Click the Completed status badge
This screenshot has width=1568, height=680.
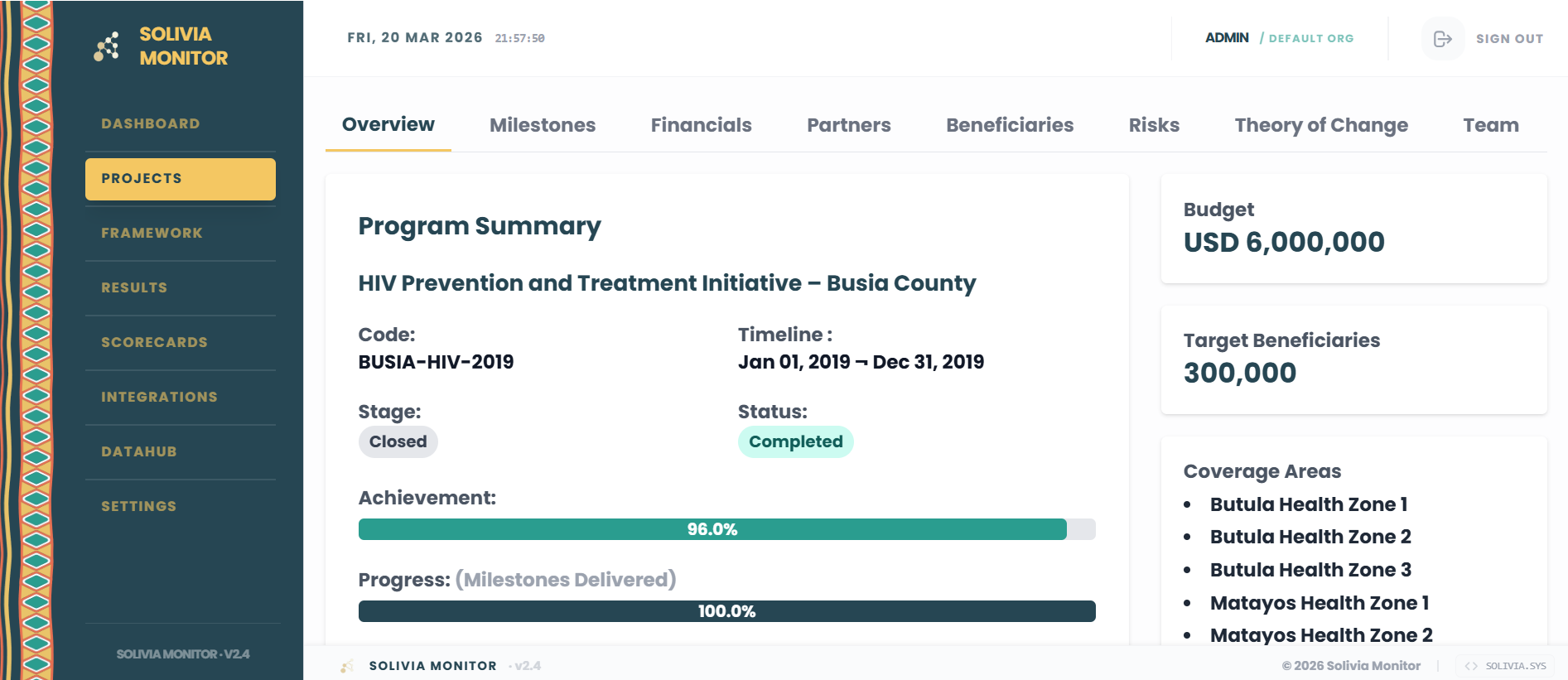[795, 441]
